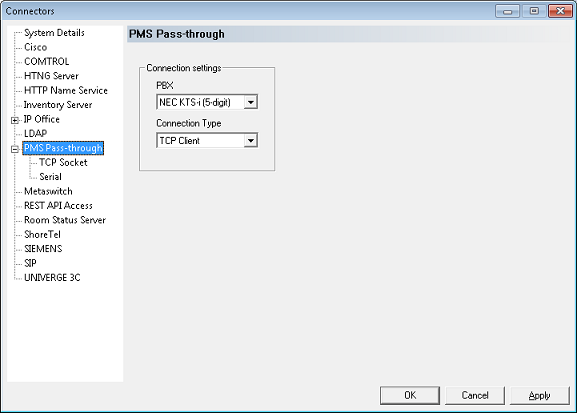Click the Apply button
Screen dimensions: 577x413
click(x=539, y=395)
